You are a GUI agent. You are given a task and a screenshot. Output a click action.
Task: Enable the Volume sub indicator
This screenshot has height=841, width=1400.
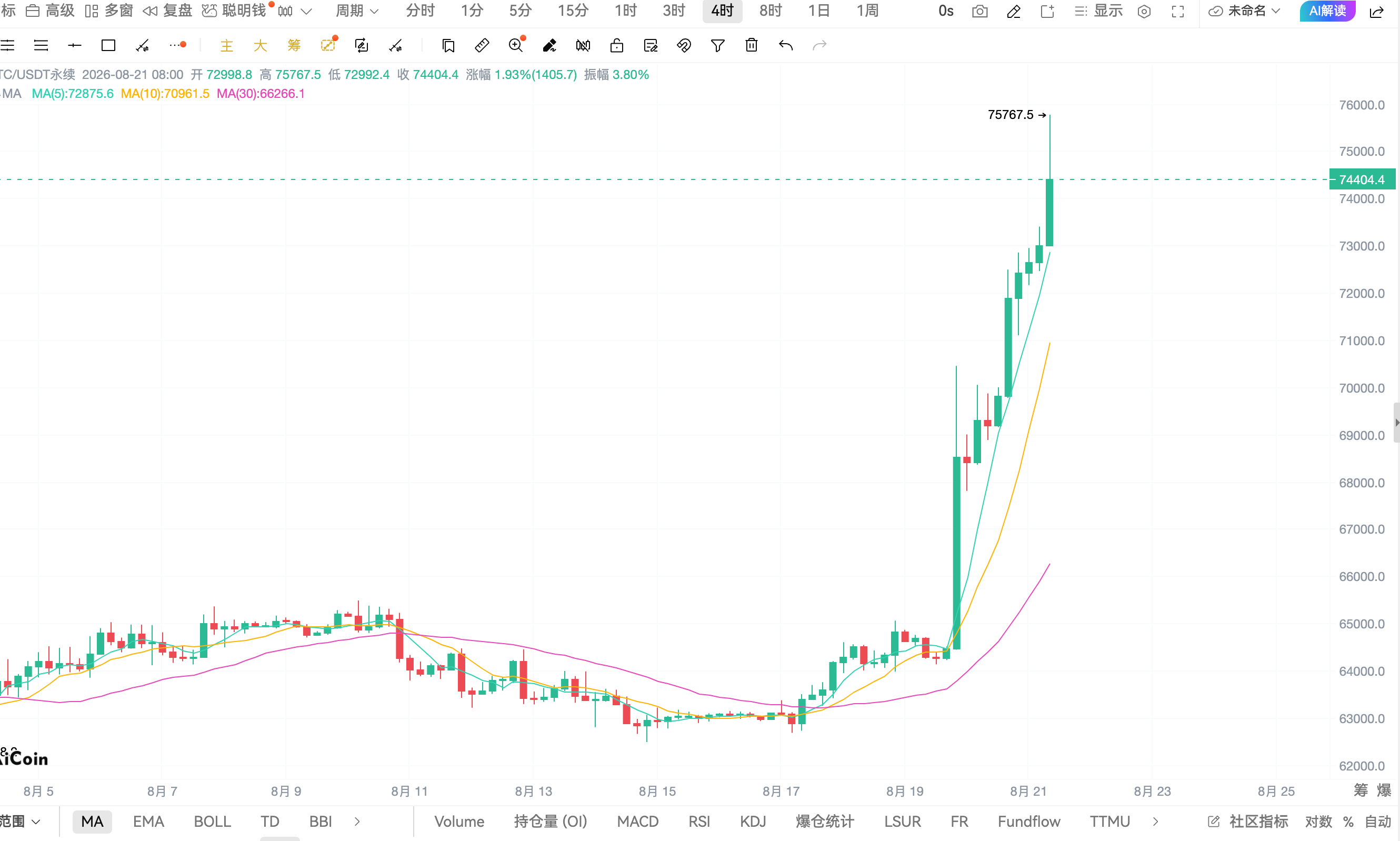point(459,821)
